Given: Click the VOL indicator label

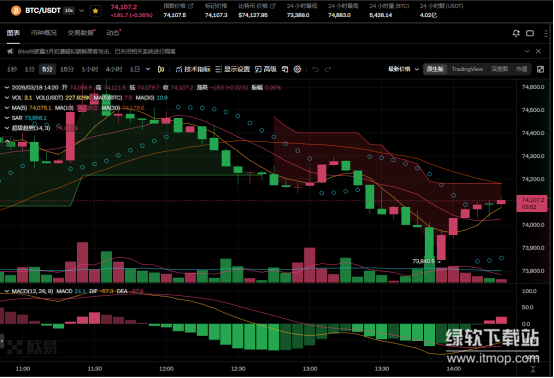Looking at the screenshot, I should (x=17, y=98).
